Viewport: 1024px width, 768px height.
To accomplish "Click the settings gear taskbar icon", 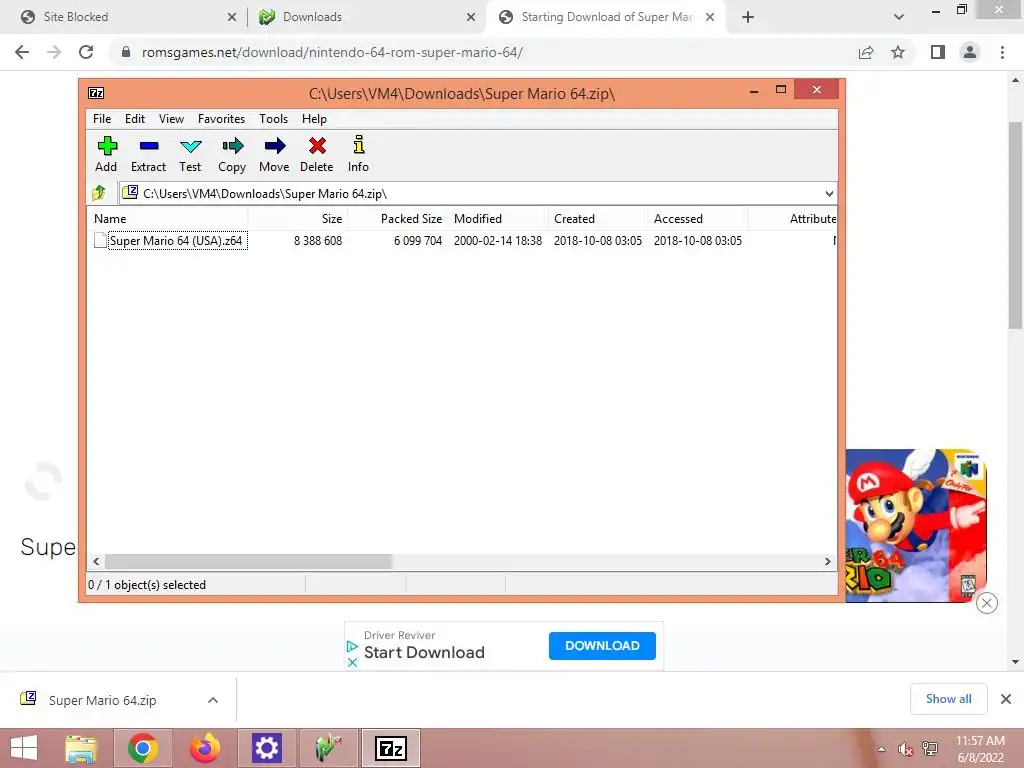I will coord(266,748).
